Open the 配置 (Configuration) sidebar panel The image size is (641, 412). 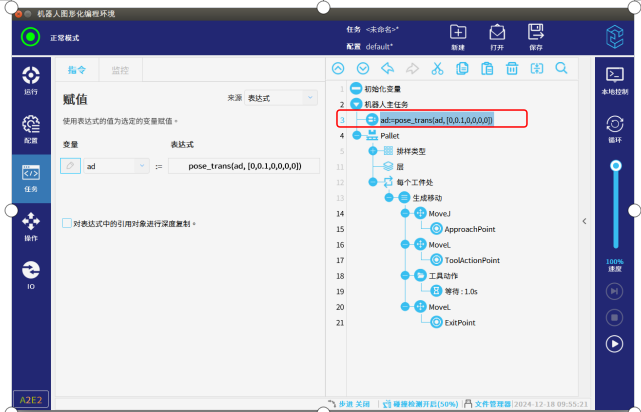coord(31,129)
